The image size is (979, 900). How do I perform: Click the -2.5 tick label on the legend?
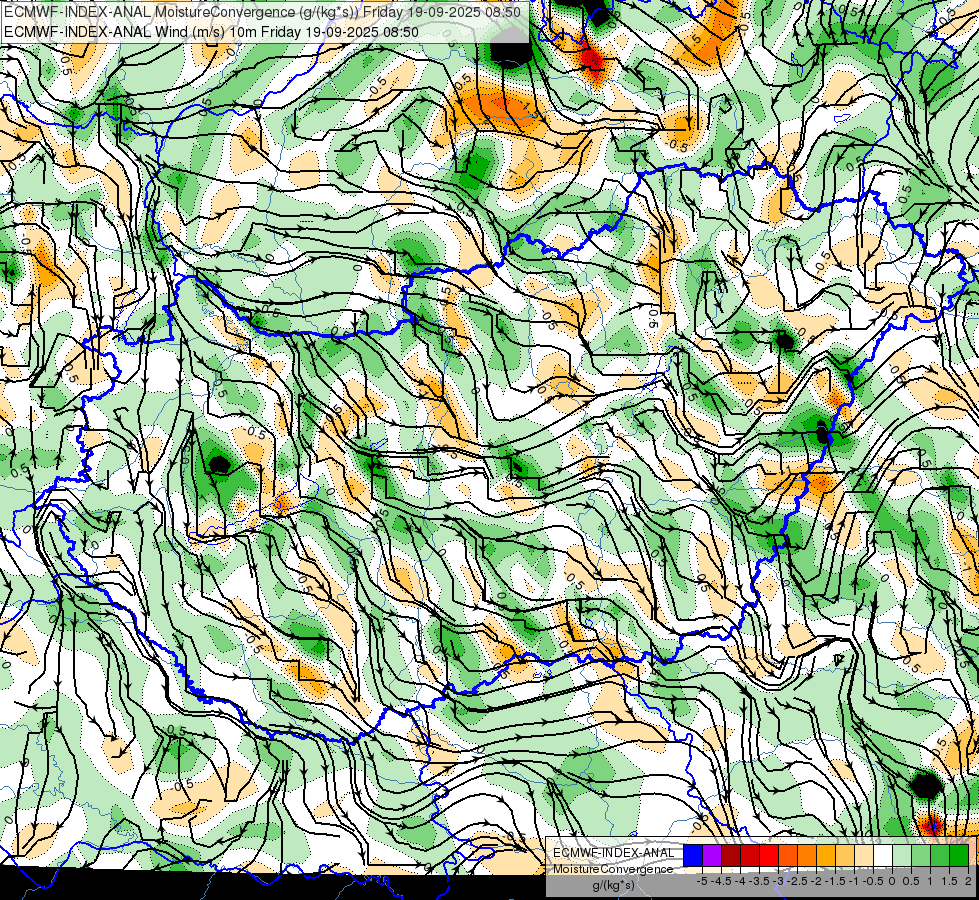[797, 881]
